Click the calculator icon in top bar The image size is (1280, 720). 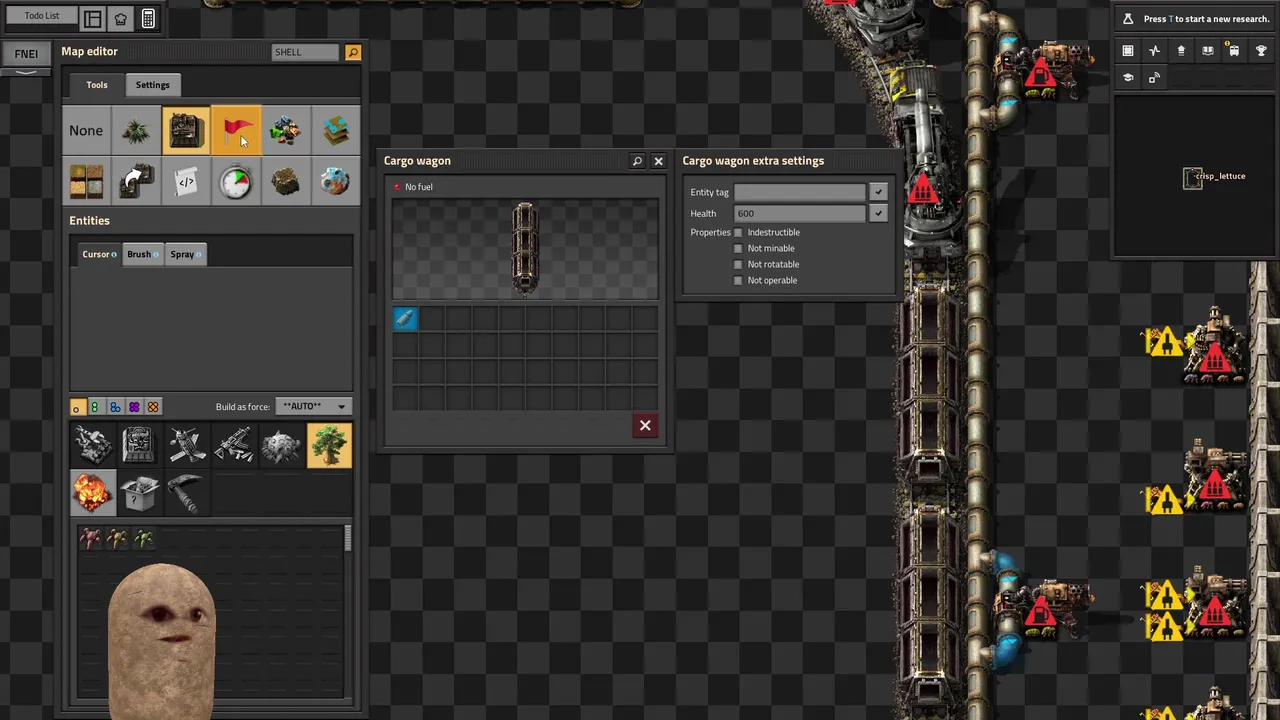[148, 19]
